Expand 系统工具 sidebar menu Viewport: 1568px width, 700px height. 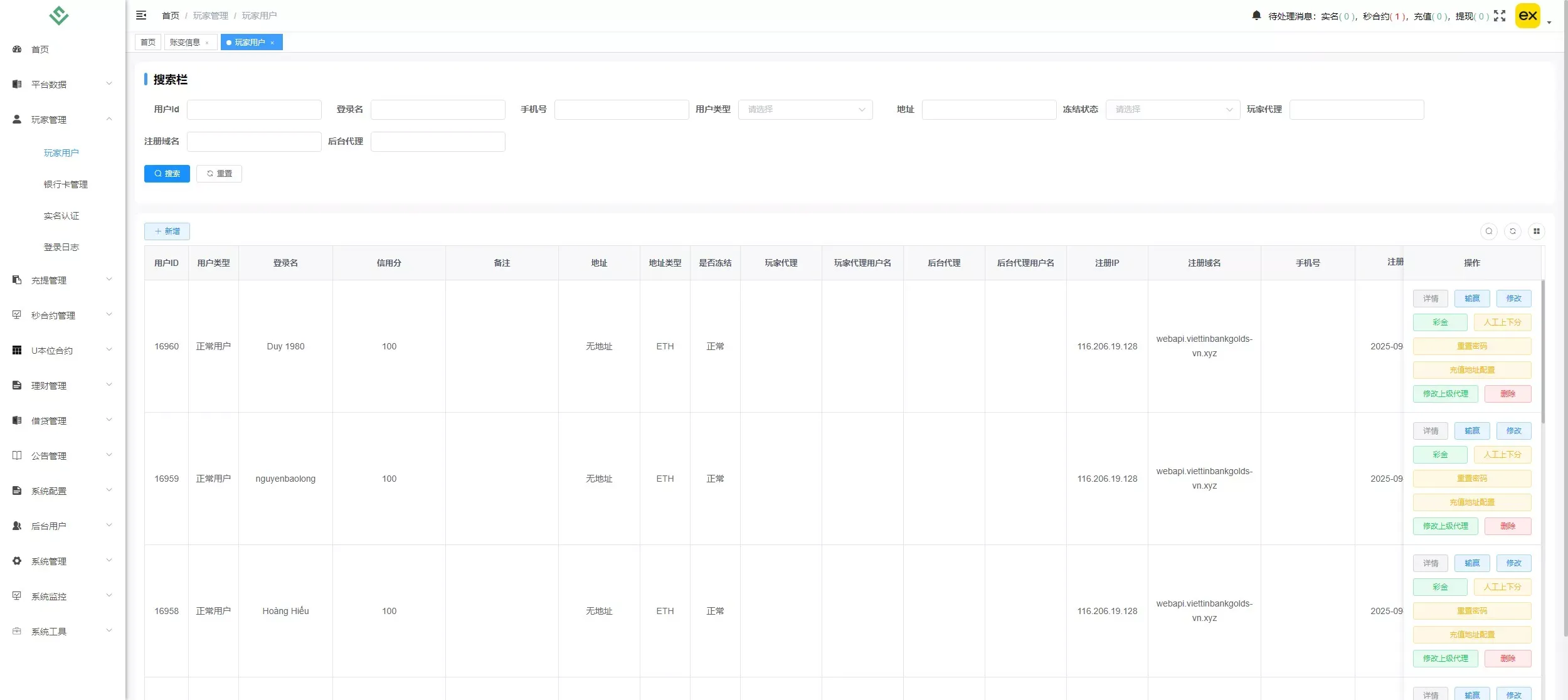(63, 631)
